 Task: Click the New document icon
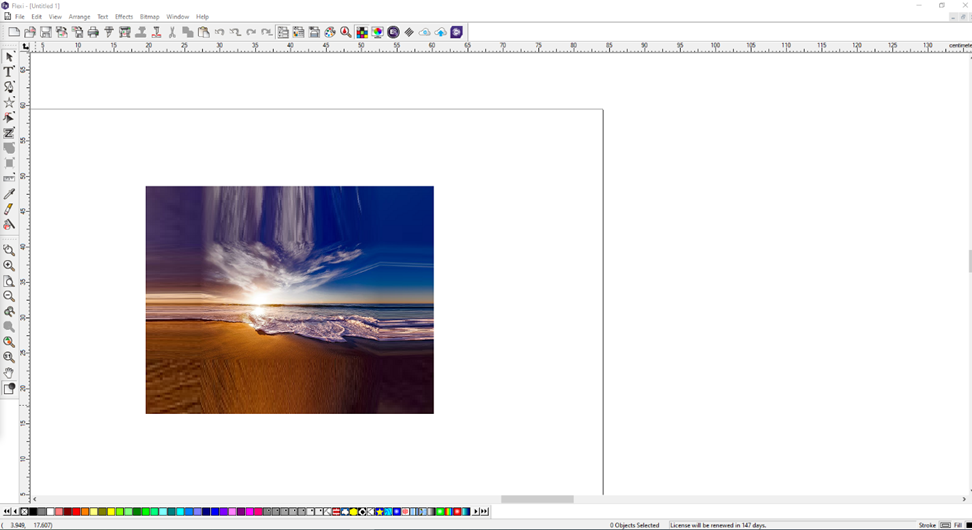tap(14, 32)
